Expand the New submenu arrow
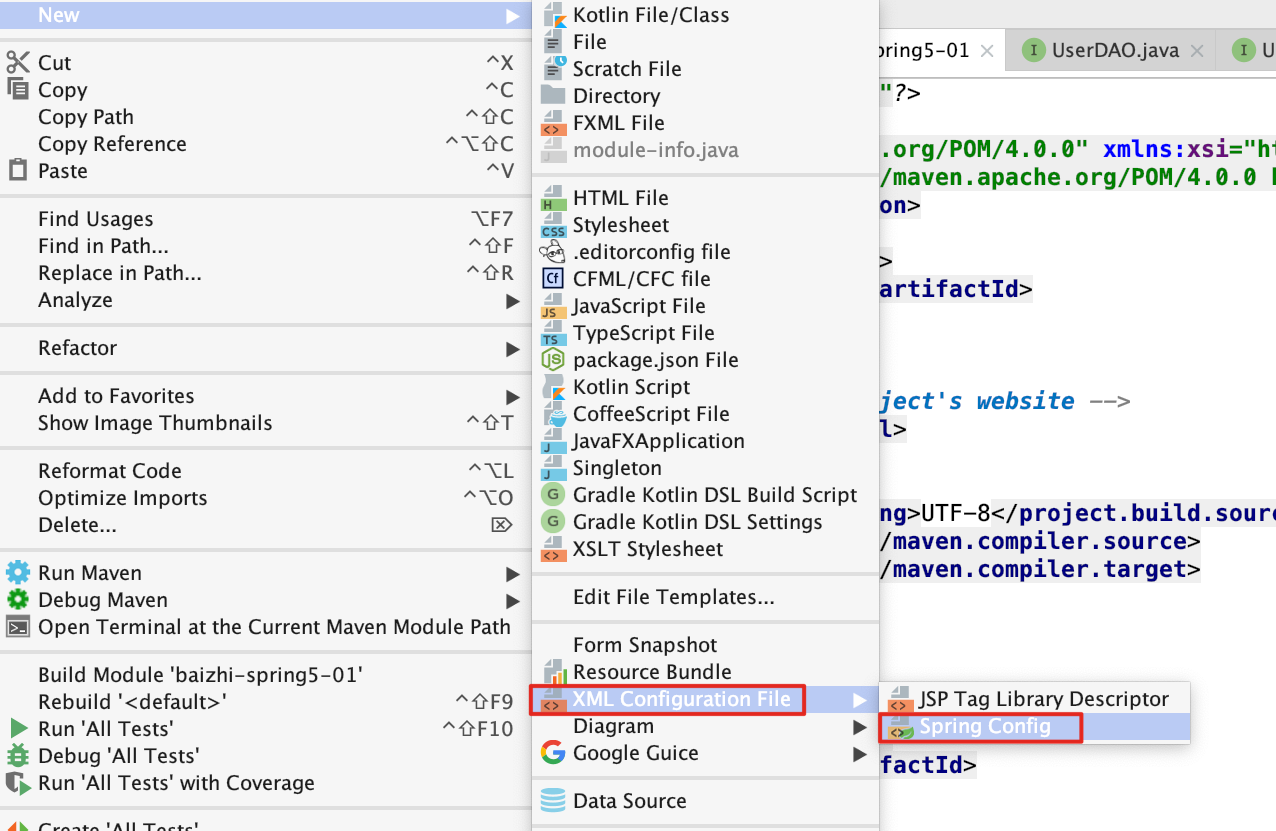This screenshot has height=831, width=1276. tap(513, 16)
